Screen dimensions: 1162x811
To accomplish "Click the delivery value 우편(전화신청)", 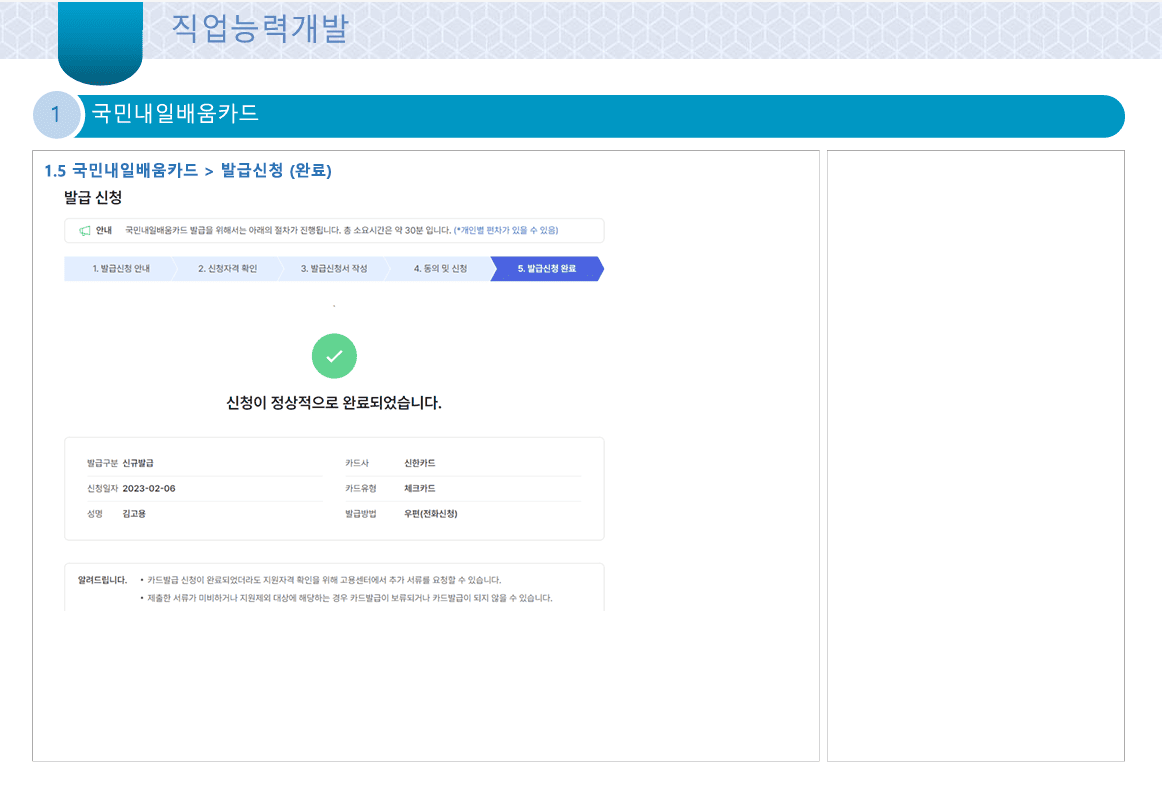I will tap(431, 514).
